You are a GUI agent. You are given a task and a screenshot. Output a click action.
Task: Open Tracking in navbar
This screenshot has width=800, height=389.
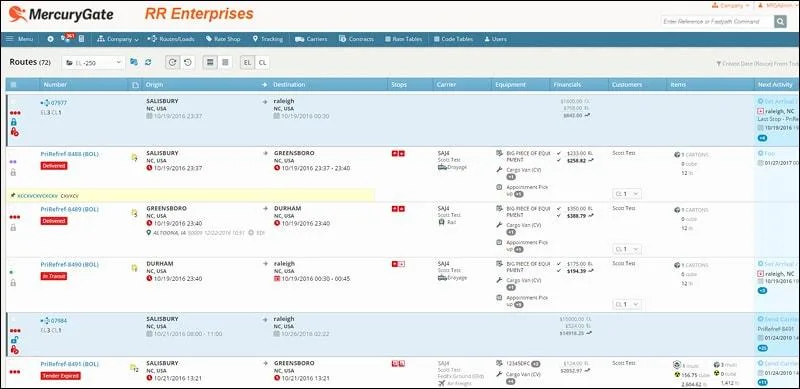tap(268, 39)
